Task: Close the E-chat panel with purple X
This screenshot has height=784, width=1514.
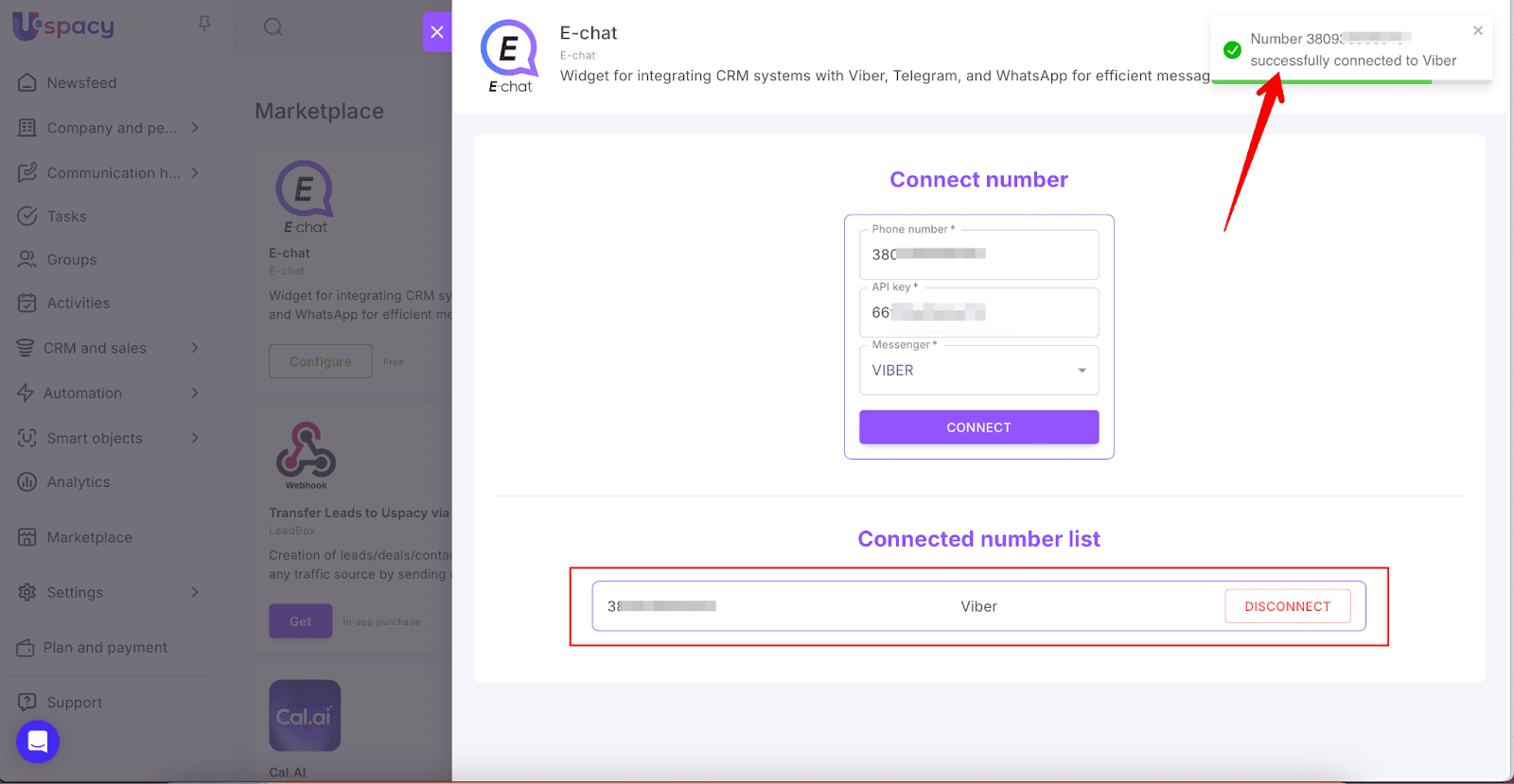Action: tap(437, 32)
